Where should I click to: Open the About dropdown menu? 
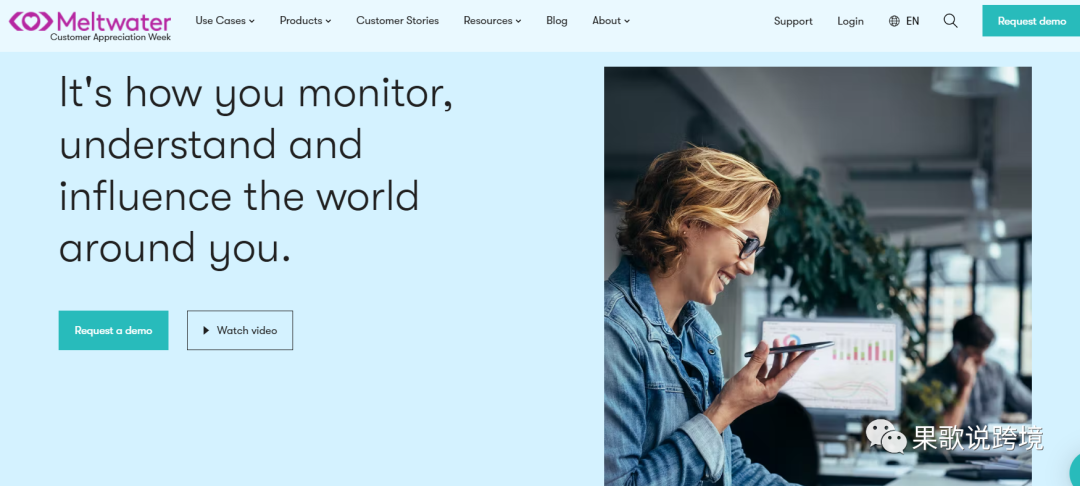611,21
